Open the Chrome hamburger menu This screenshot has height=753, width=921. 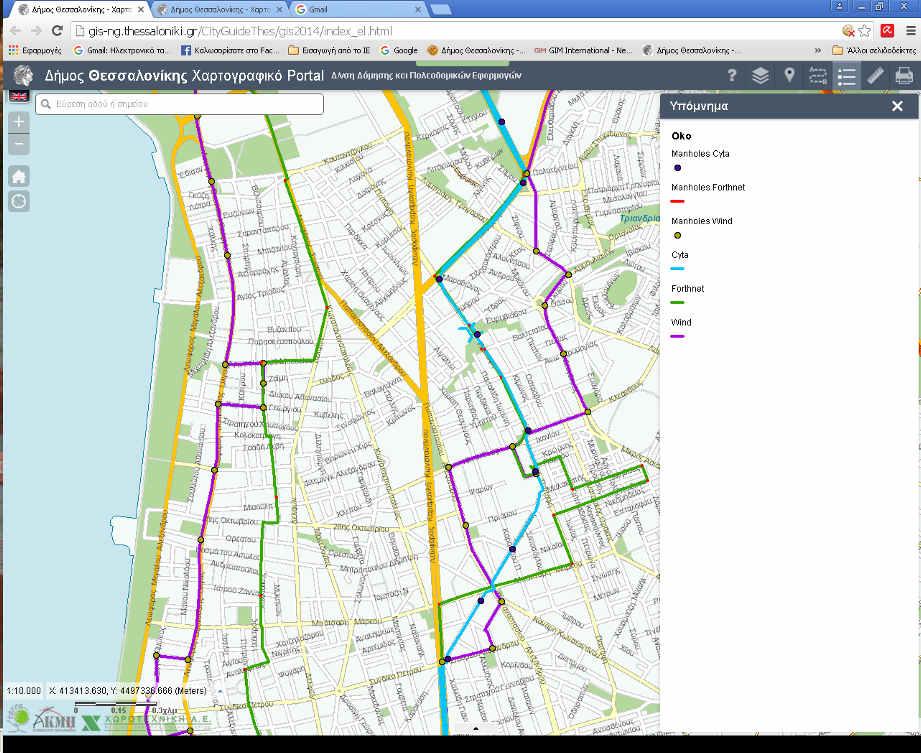point(910,31)
